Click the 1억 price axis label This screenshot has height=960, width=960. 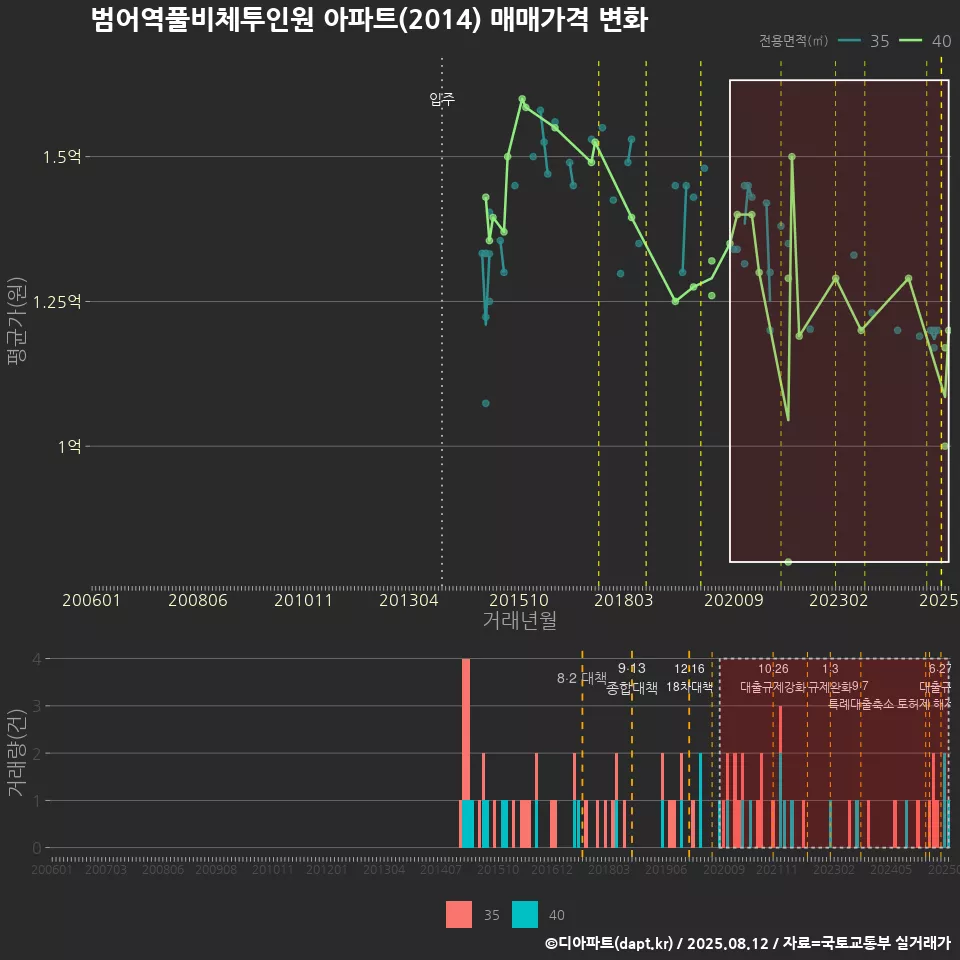pyautogui.click(x=70, y=446)
